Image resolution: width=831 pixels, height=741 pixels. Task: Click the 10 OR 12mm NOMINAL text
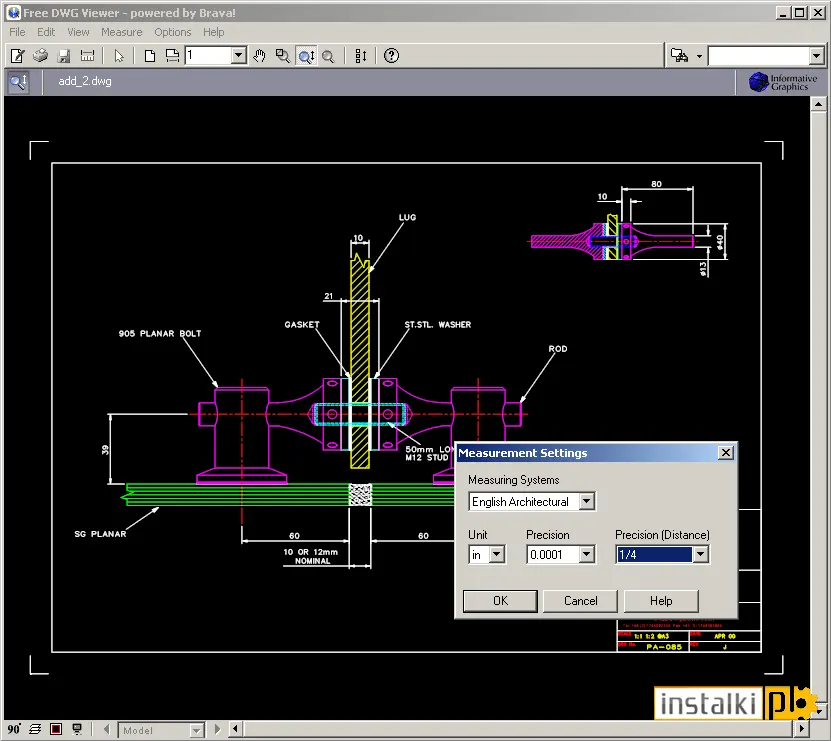click(x=311, y=556)
